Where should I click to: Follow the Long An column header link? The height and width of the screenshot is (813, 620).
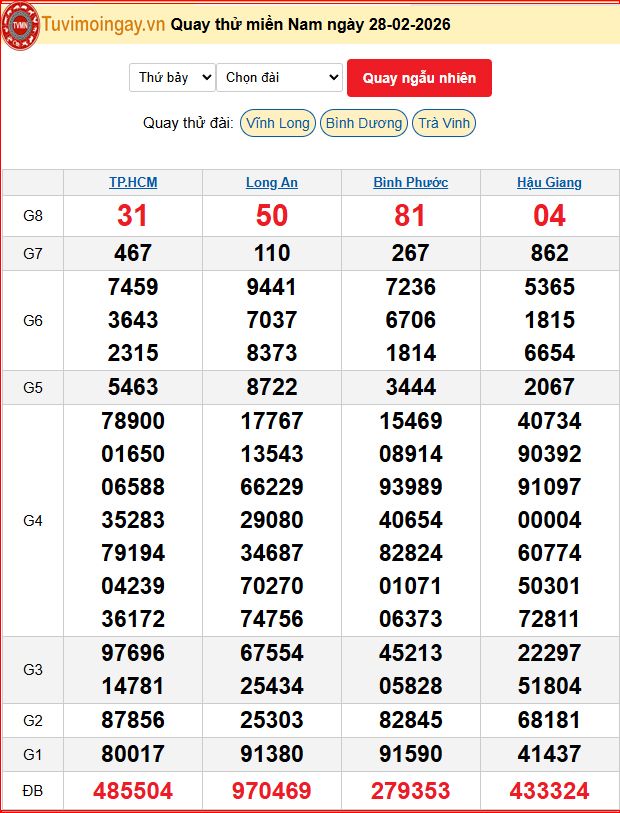click(x=272, y=182)
